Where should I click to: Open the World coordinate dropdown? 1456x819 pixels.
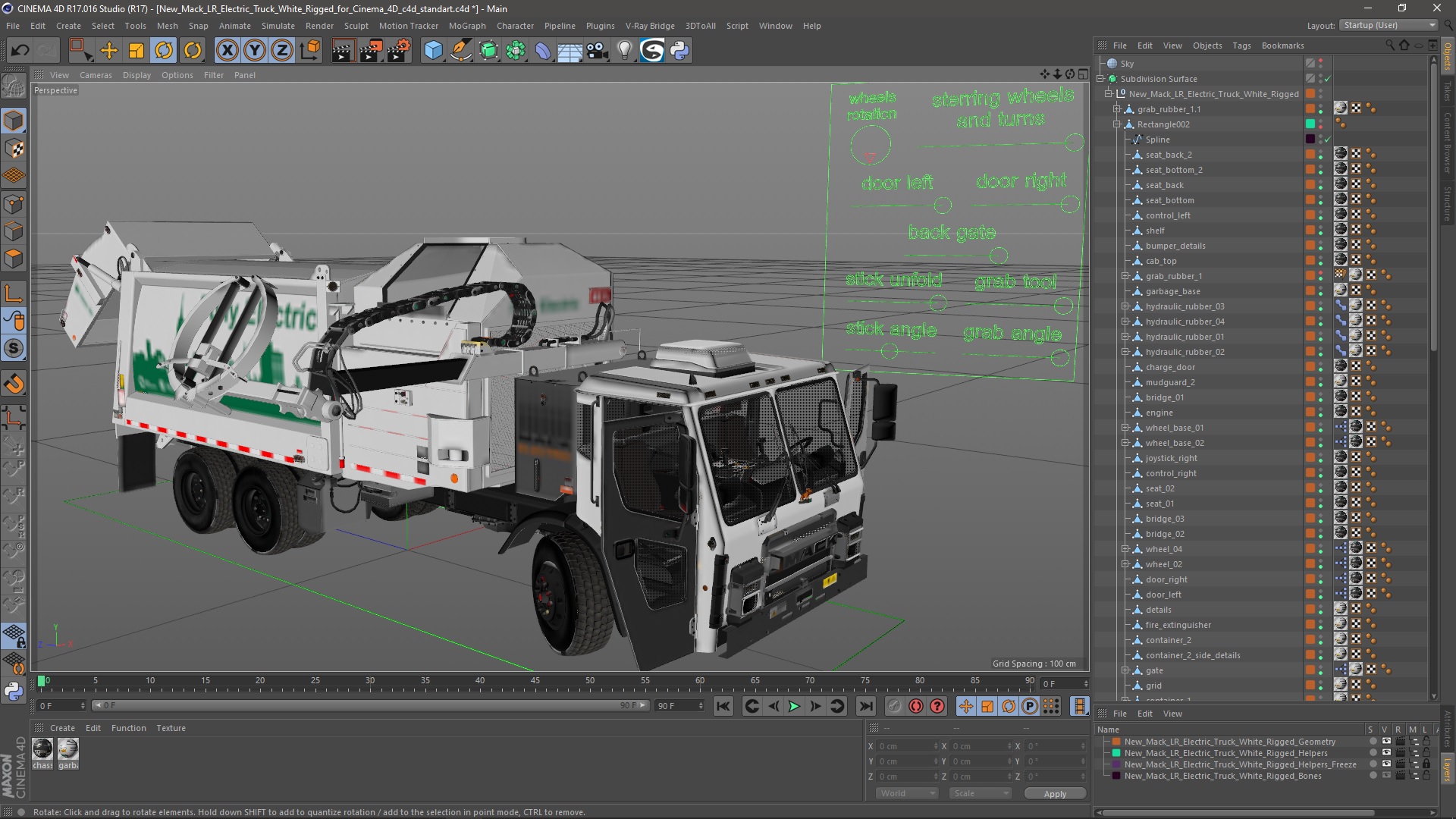point(908,793)
